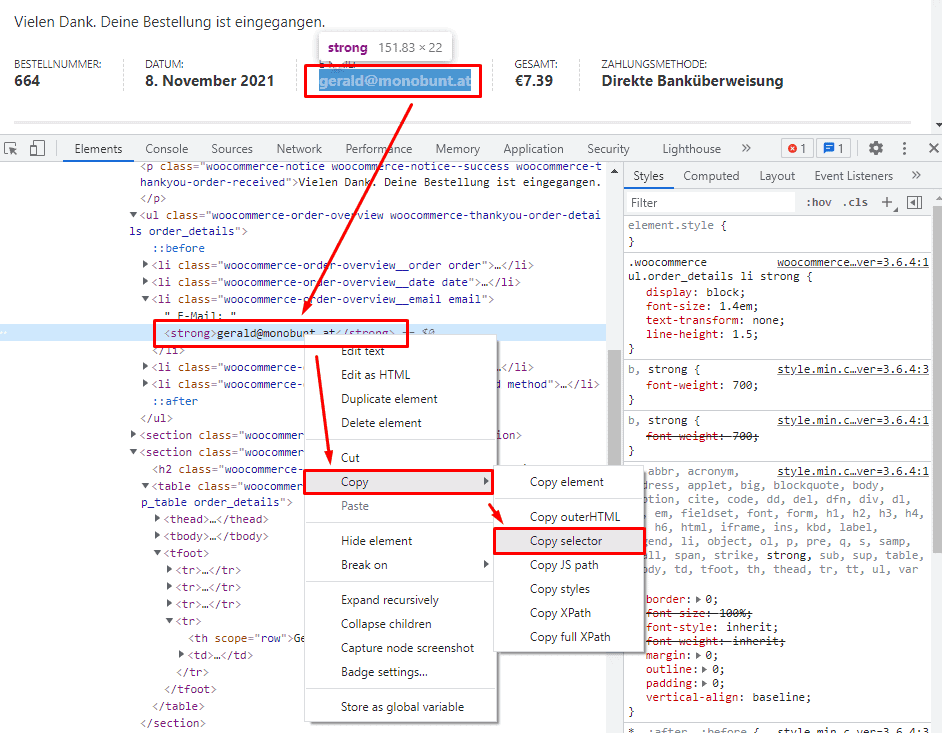Switch to the Event Listeners tab

click(x=854, y=175)
